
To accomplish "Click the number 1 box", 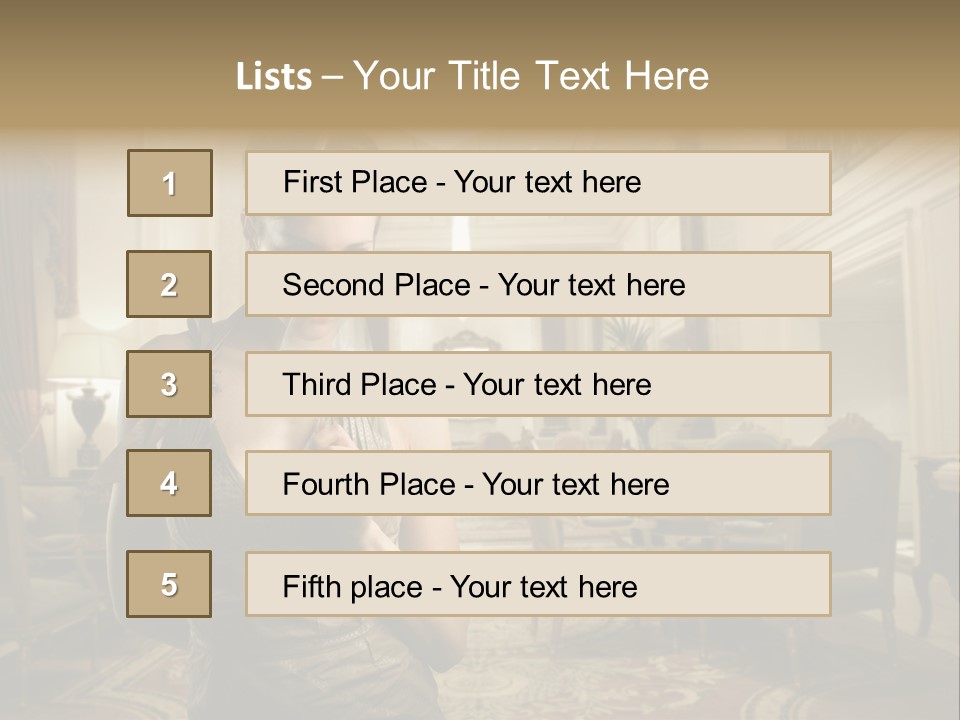I will tap(170, 183).
